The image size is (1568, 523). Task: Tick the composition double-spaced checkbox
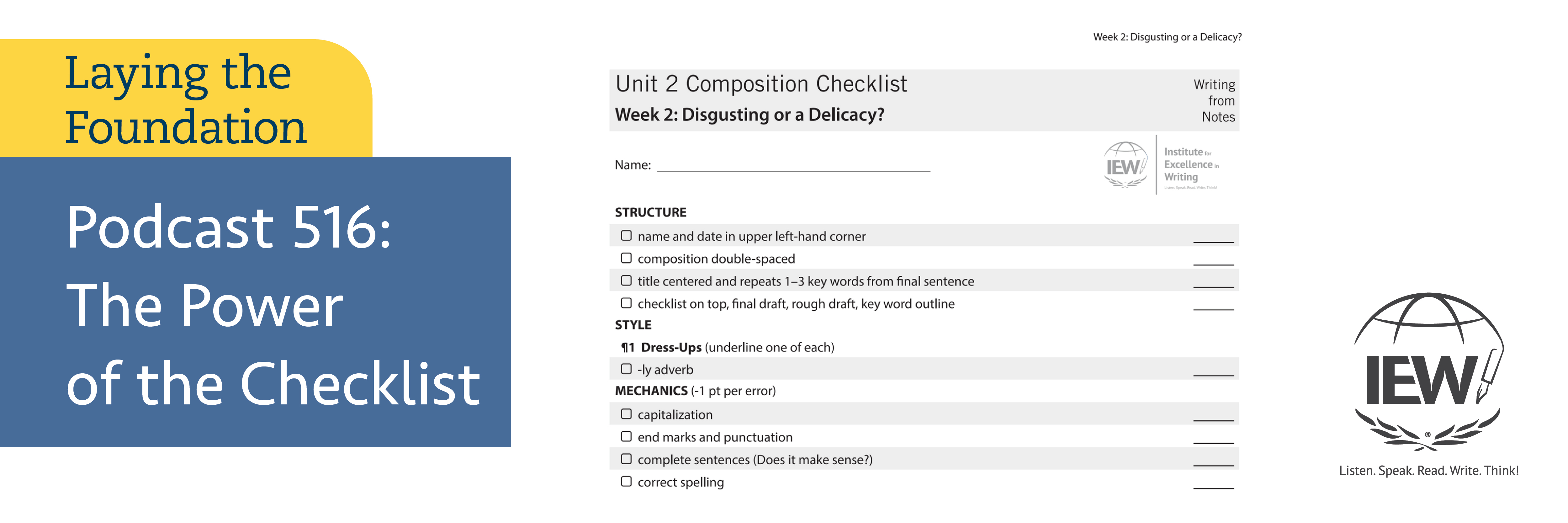coord(626,258)
